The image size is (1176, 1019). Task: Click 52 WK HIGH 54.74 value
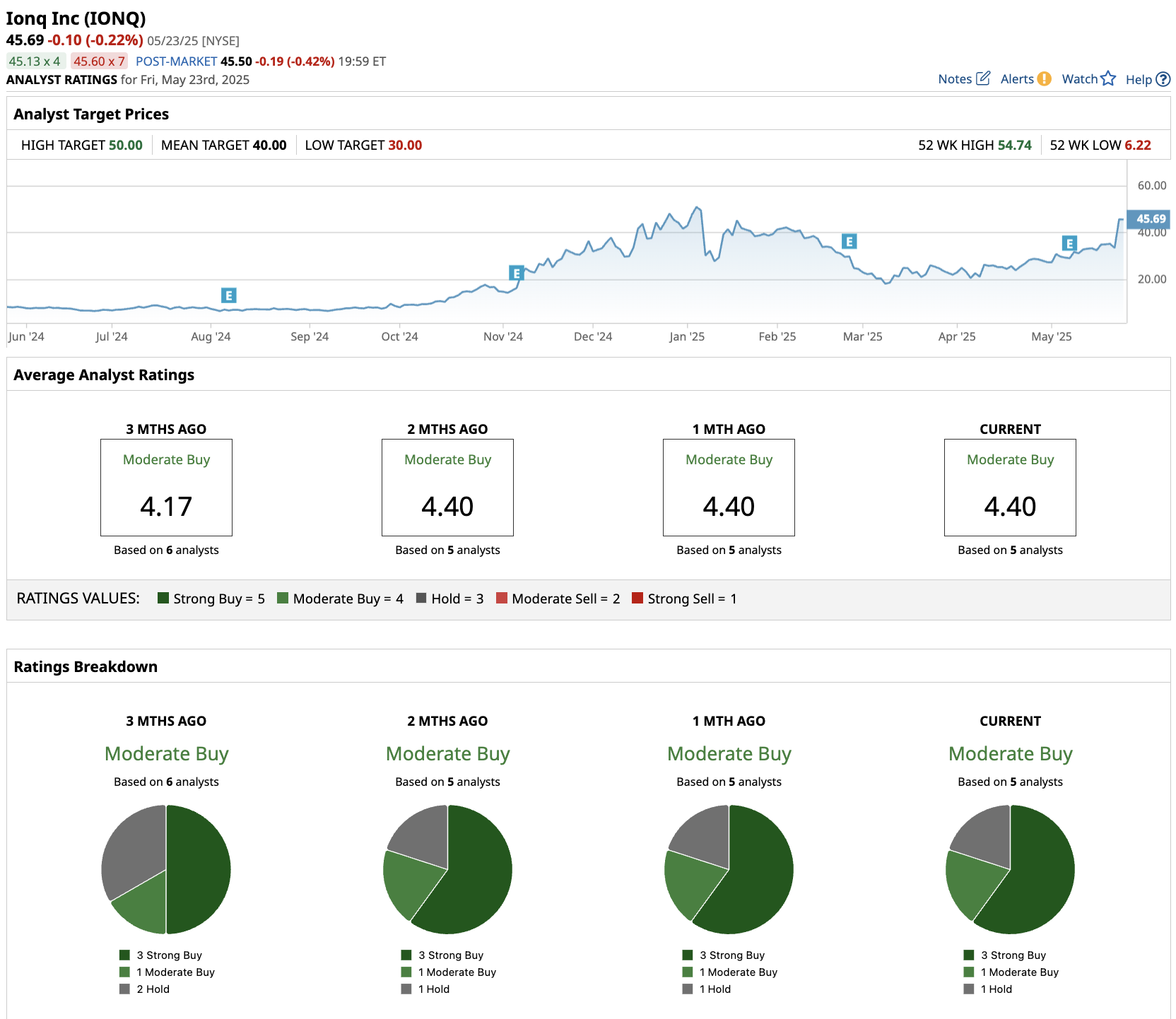click(1015, 145)
